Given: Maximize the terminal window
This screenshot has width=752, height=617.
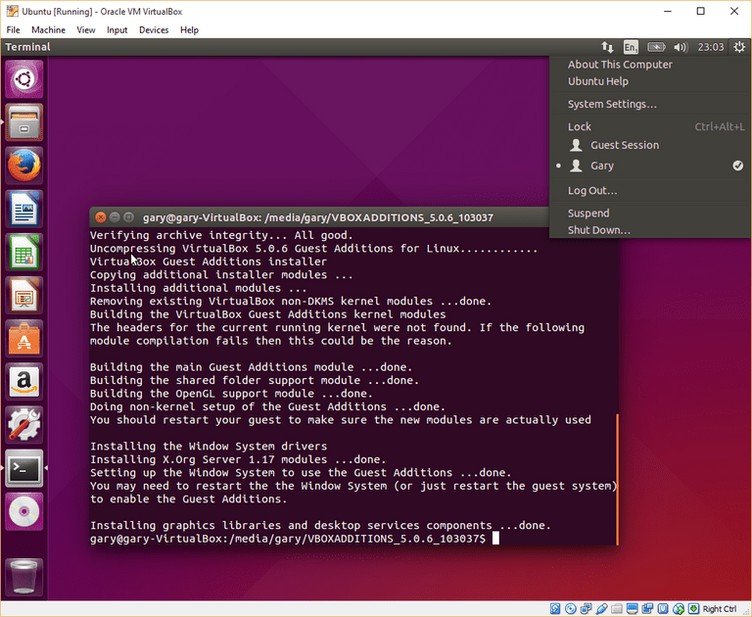Looking at the screenshot, I should pyautogui.click(x=129, y=217).
